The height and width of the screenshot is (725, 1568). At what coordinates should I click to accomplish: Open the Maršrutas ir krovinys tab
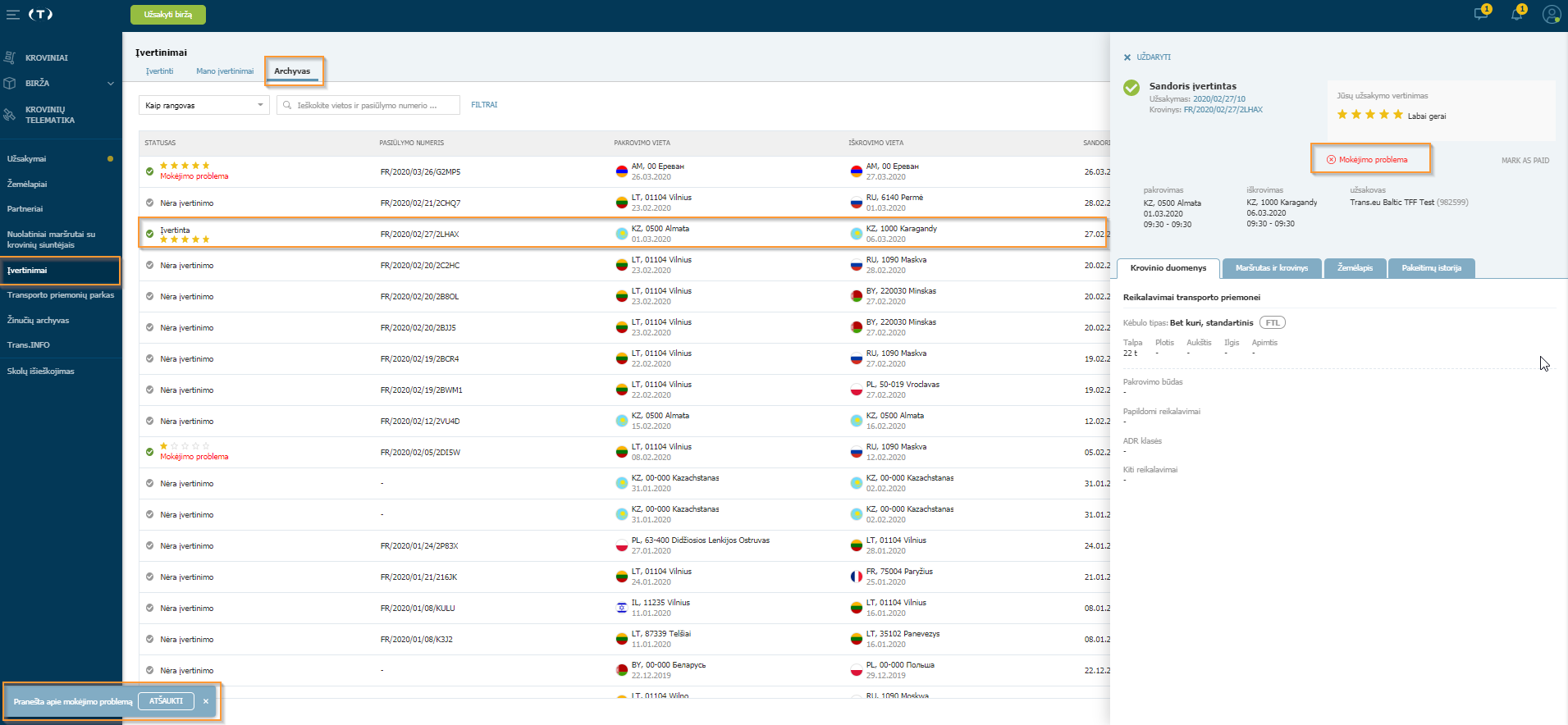(1272, 268)
